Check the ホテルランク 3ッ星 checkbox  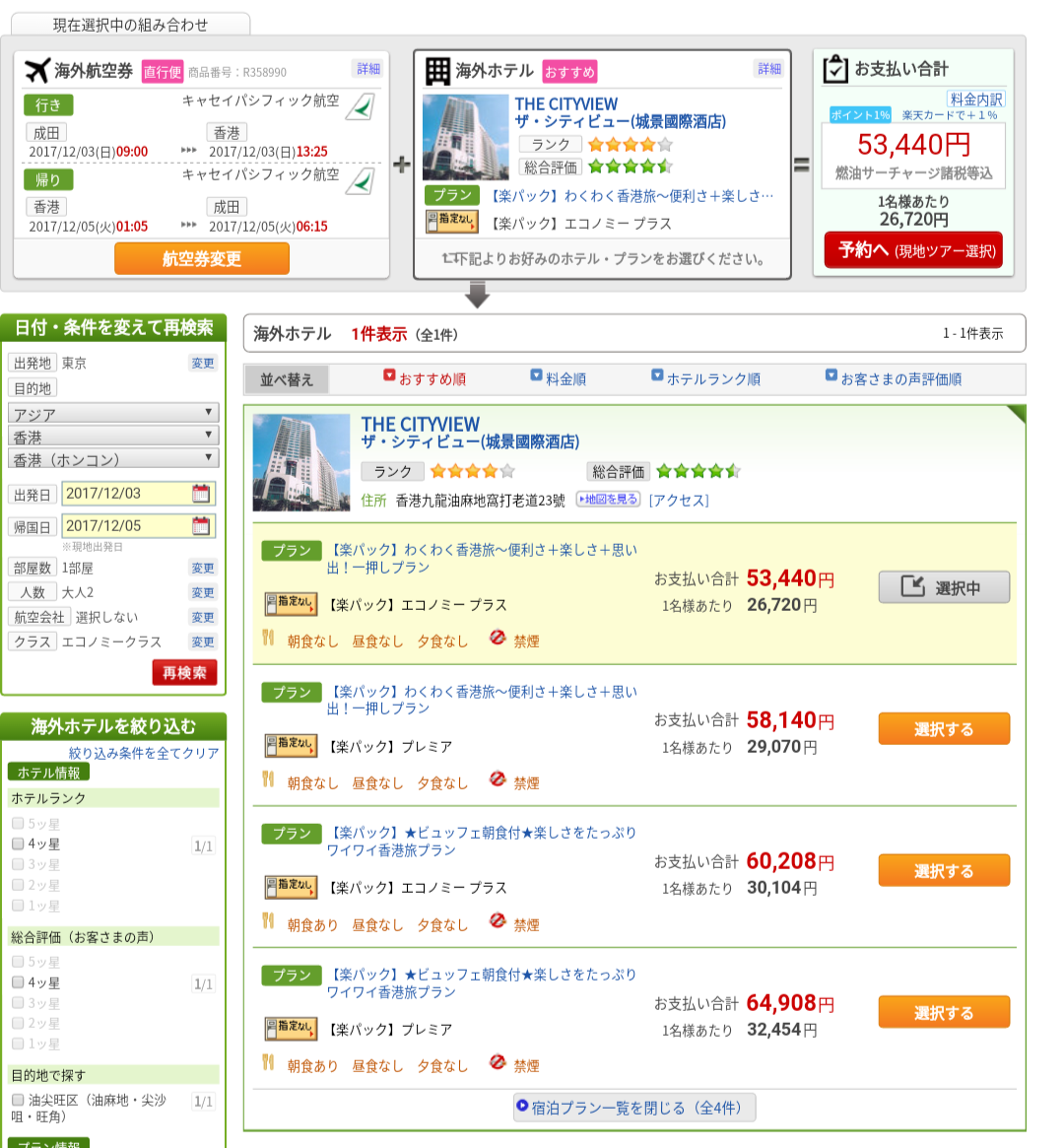(19, 864)
